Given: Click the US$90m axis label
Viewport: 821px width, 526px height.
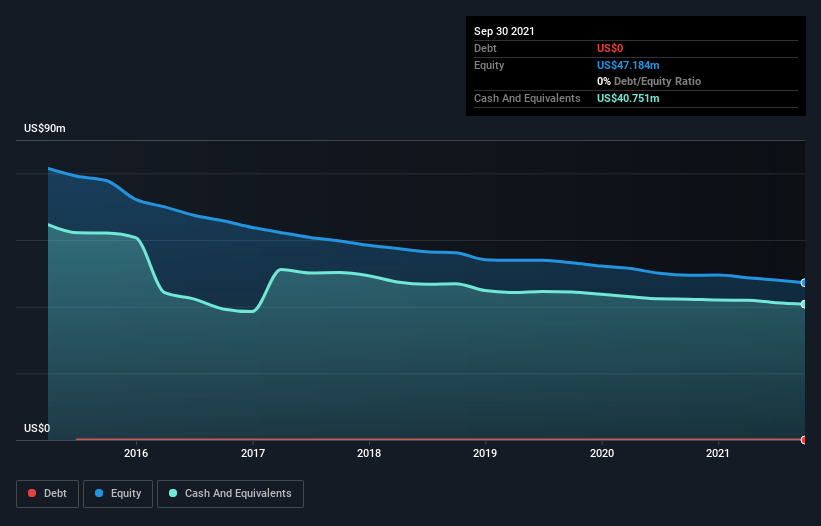Looking at the screenshot, I should (x=45, y=128).
